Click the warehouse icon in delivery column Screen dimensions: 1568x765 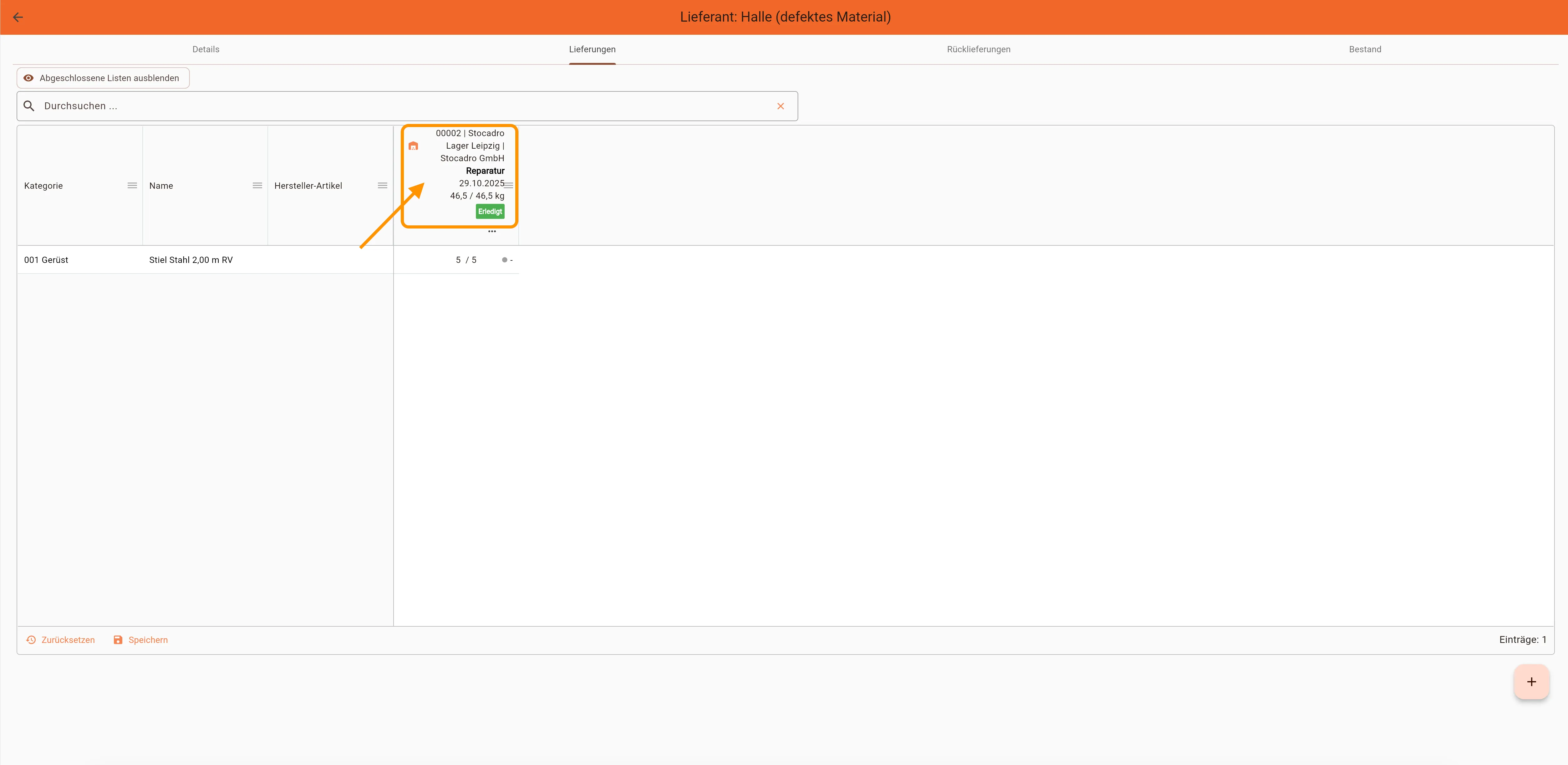tap(413, 146)
